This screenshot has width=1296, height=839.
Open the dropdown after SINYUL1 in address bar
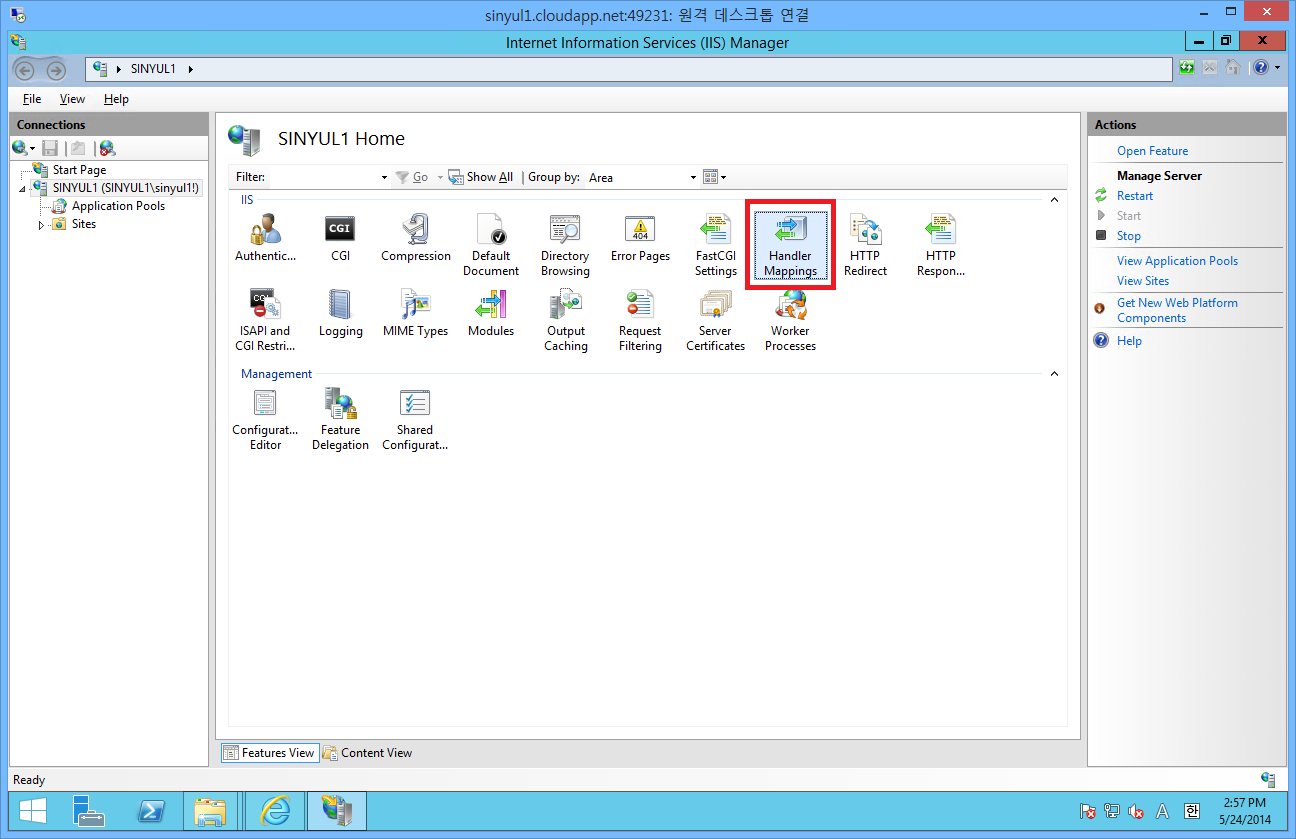pos(191,69)
